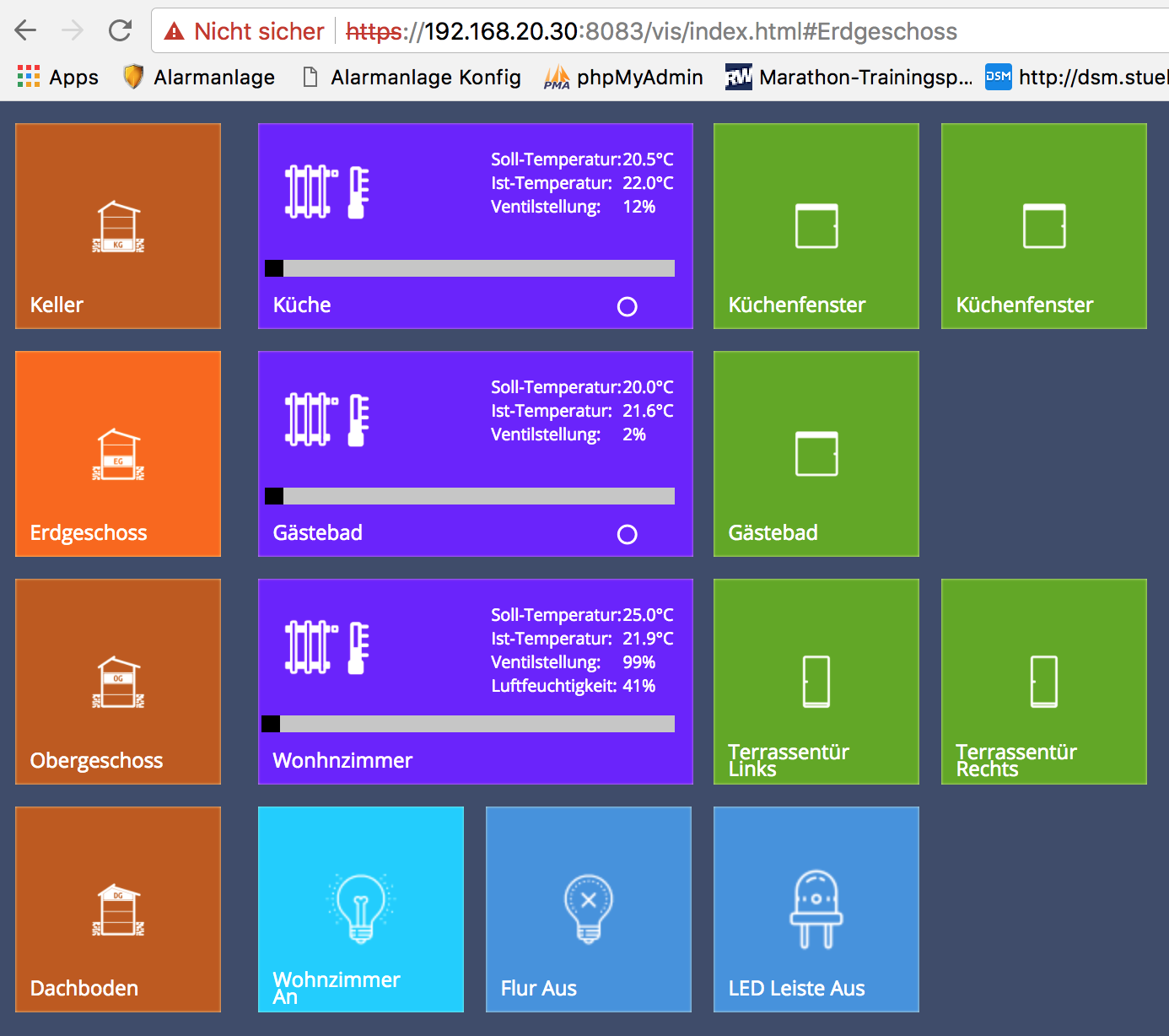1169x1036 pixels.
Task: Open the phpMyAdmin bookmark
Action: [x=624, y=78]
